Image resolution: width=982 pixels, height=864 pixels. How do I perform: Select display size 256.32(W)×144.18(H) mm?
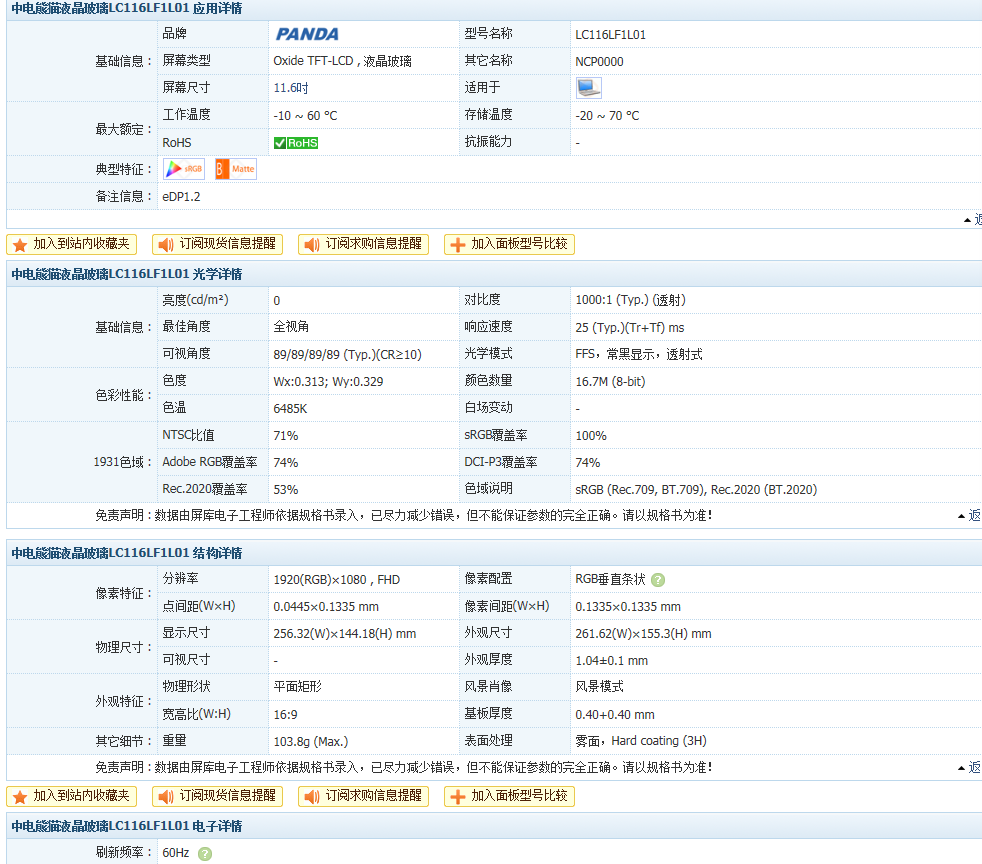tap(344, 634)
